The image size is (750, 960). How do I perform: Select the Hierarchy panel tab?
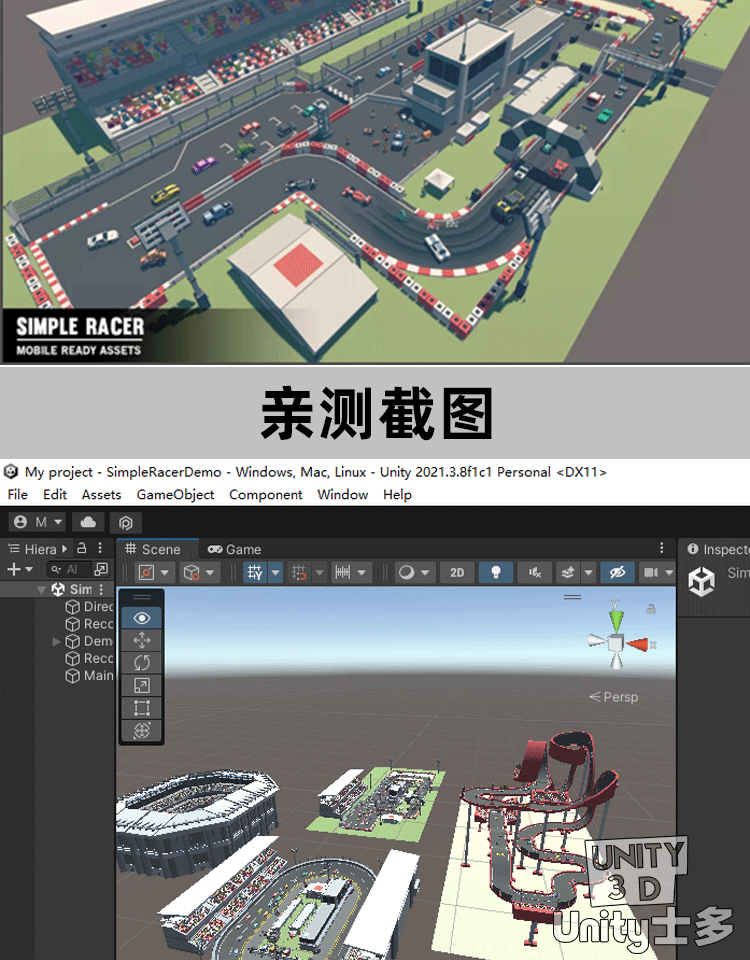(32, 549)
